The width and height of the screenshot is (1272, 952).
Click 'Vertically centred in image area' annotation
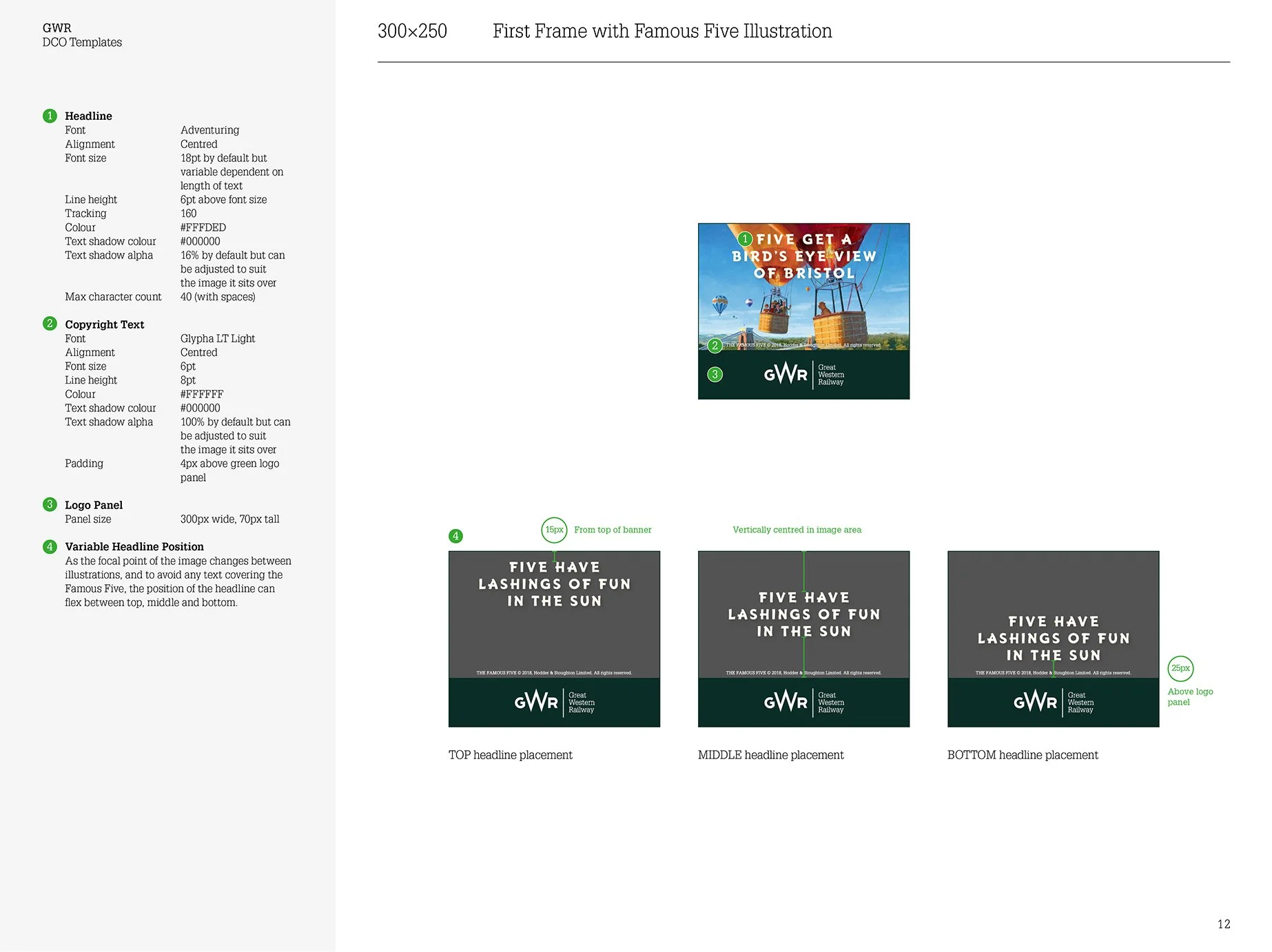(x=797, y=530)
